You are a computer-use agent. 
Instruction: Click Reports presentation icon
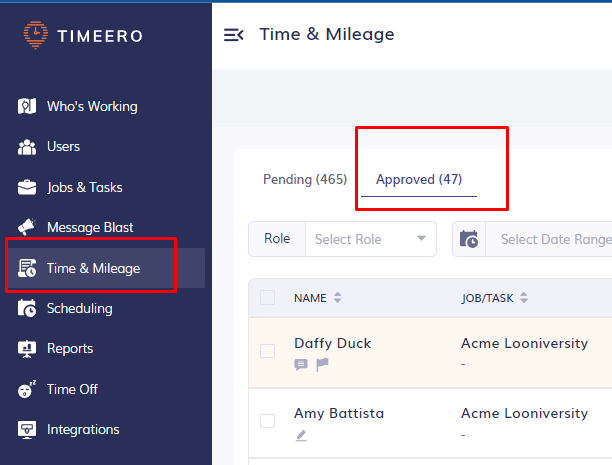[27, 349]
